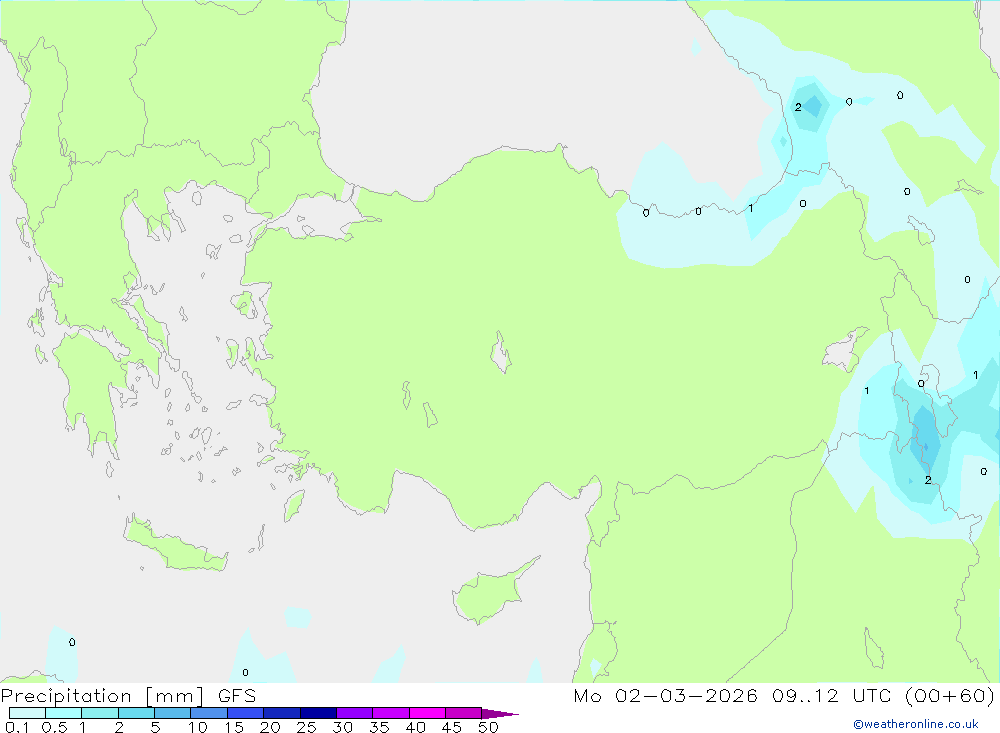
Task: Choose the 20–25 mm legend color swatch
Action: click(x=282, y=713)
